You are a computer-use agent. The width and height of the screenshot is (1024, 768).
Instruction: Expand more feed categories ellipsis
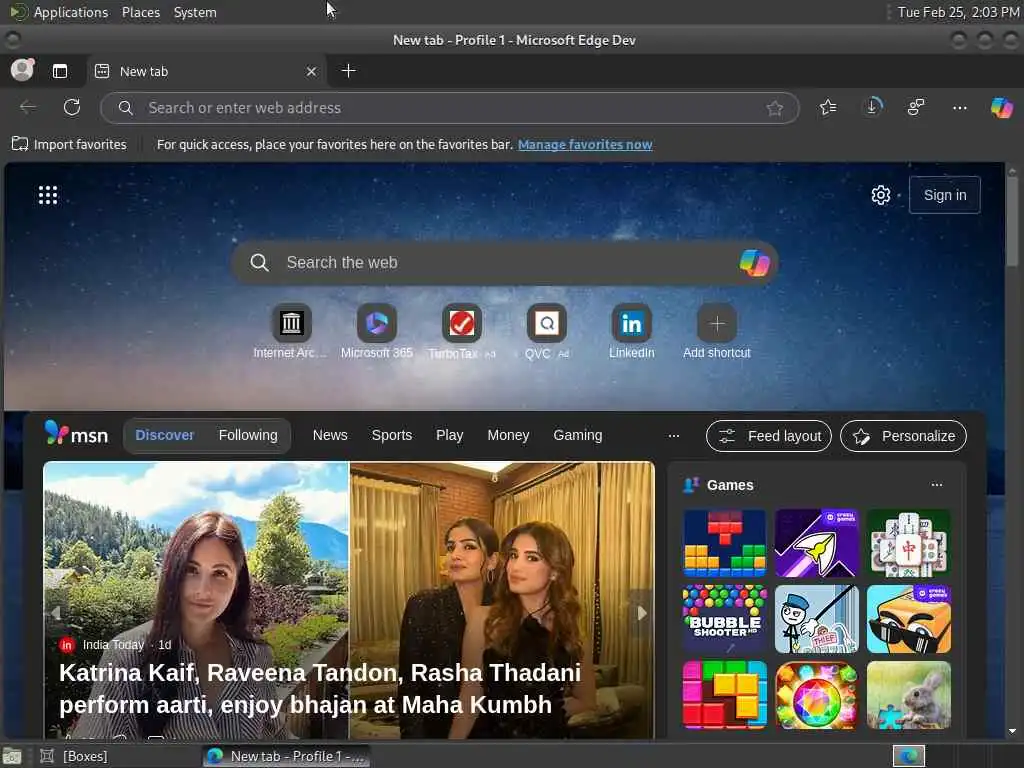point(674,436)
